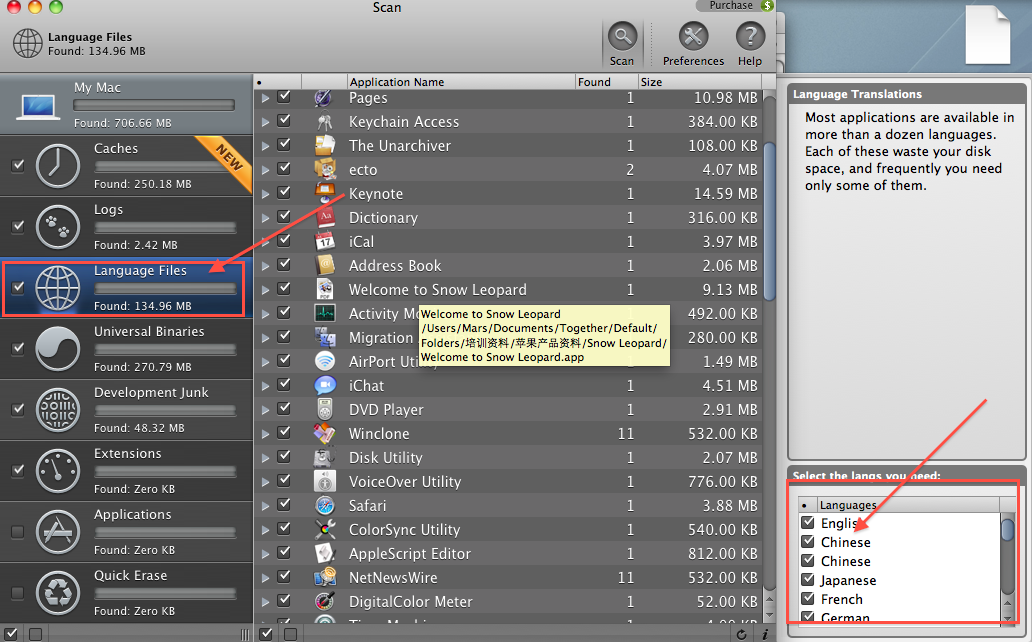
Task: Click the Keychain Access keys icon
Action: [324, 122]
